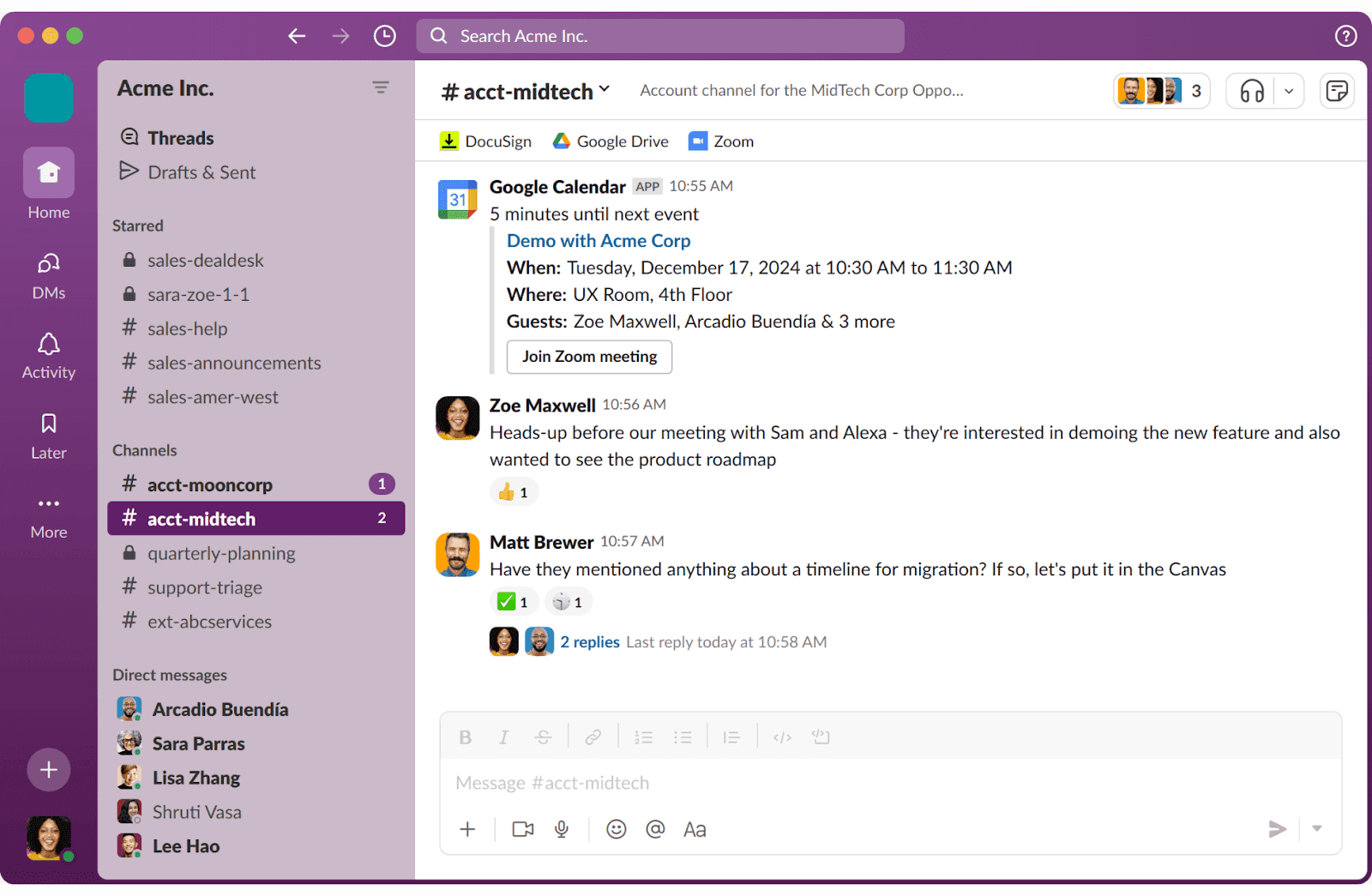
Task: Open the emoji picker
Action: [616, 829]
